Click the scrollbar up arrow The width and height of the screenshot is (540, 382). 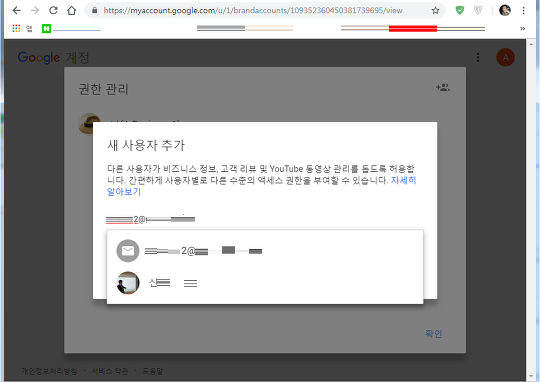[530, 43]
